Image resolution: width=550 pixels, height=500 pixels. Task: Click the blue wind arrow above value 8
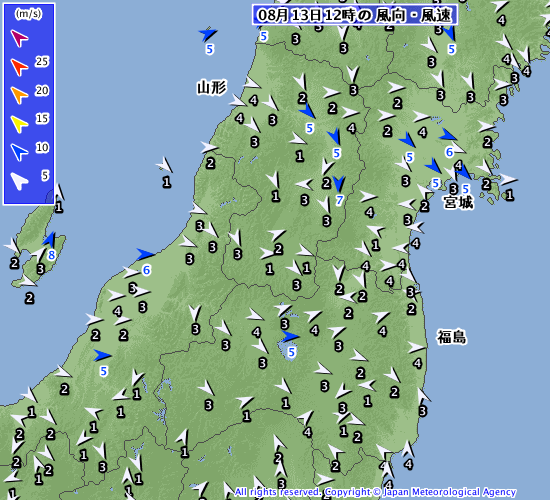[50, 239]
